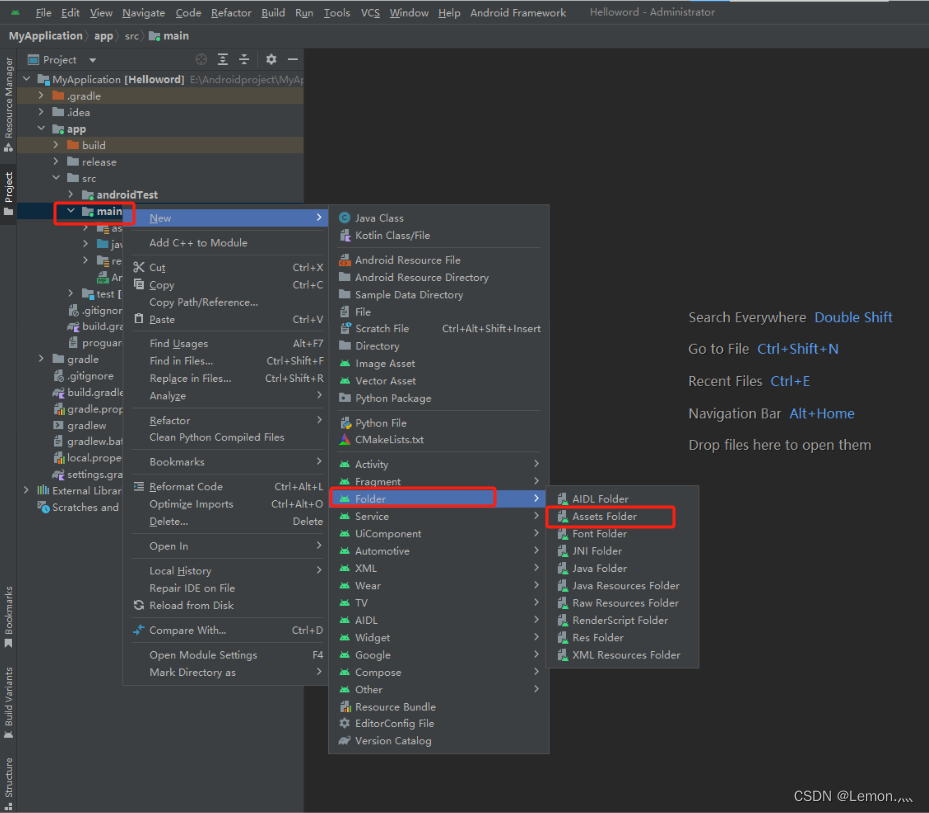Open Module Settings from context menu
Image resolution: width=929 pixels, height=813 pixels.
228,655
